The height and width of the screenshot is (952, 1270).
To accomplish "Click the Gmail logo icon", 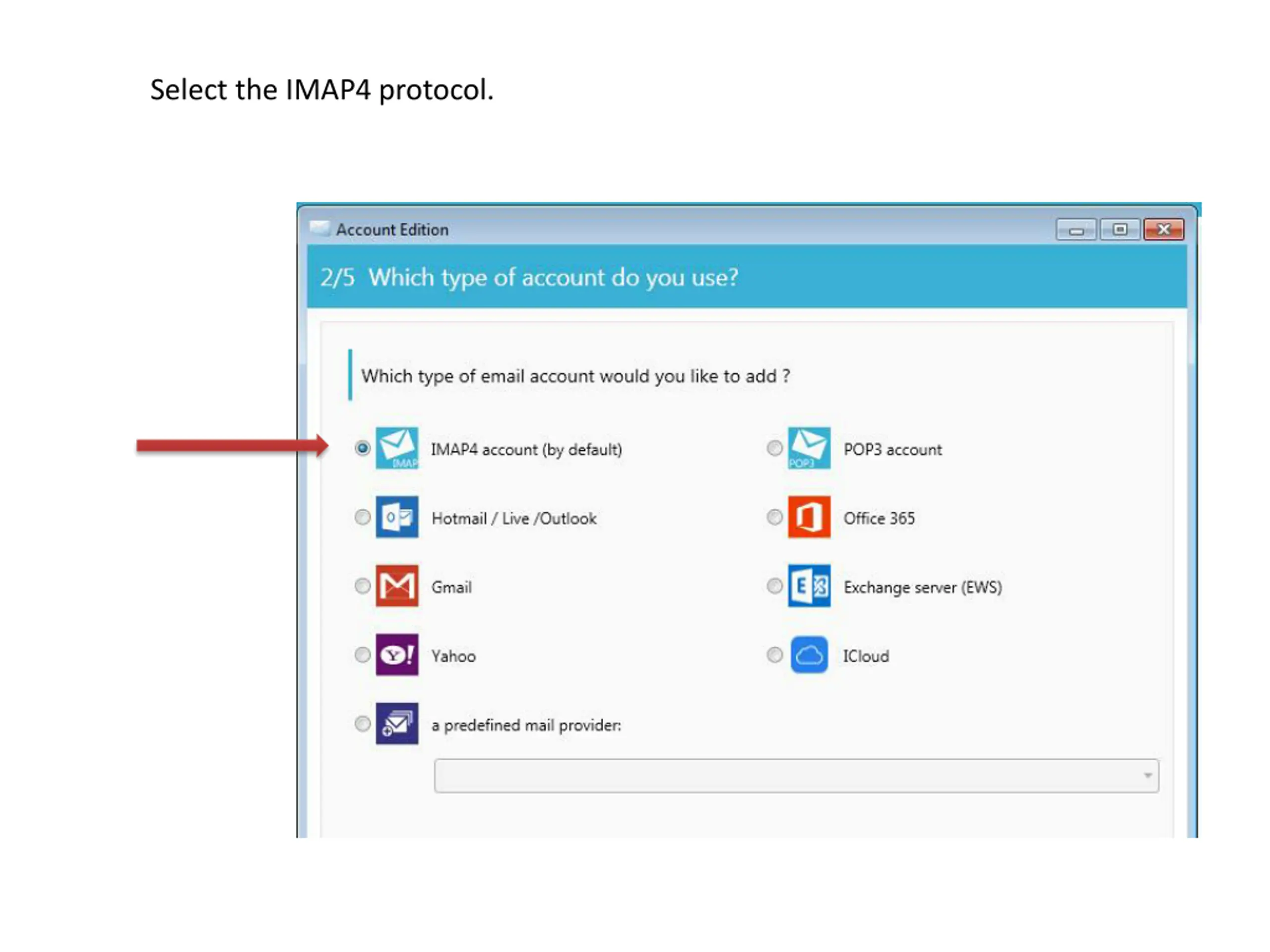I will (397, 586).
